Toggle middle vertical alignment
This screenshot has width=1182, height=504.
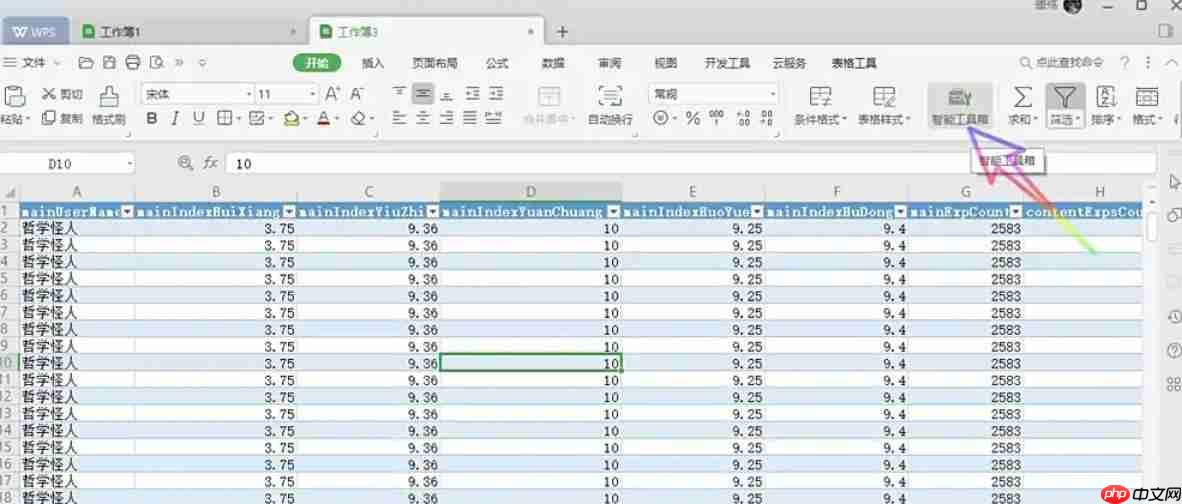click(x=424, y=93)
